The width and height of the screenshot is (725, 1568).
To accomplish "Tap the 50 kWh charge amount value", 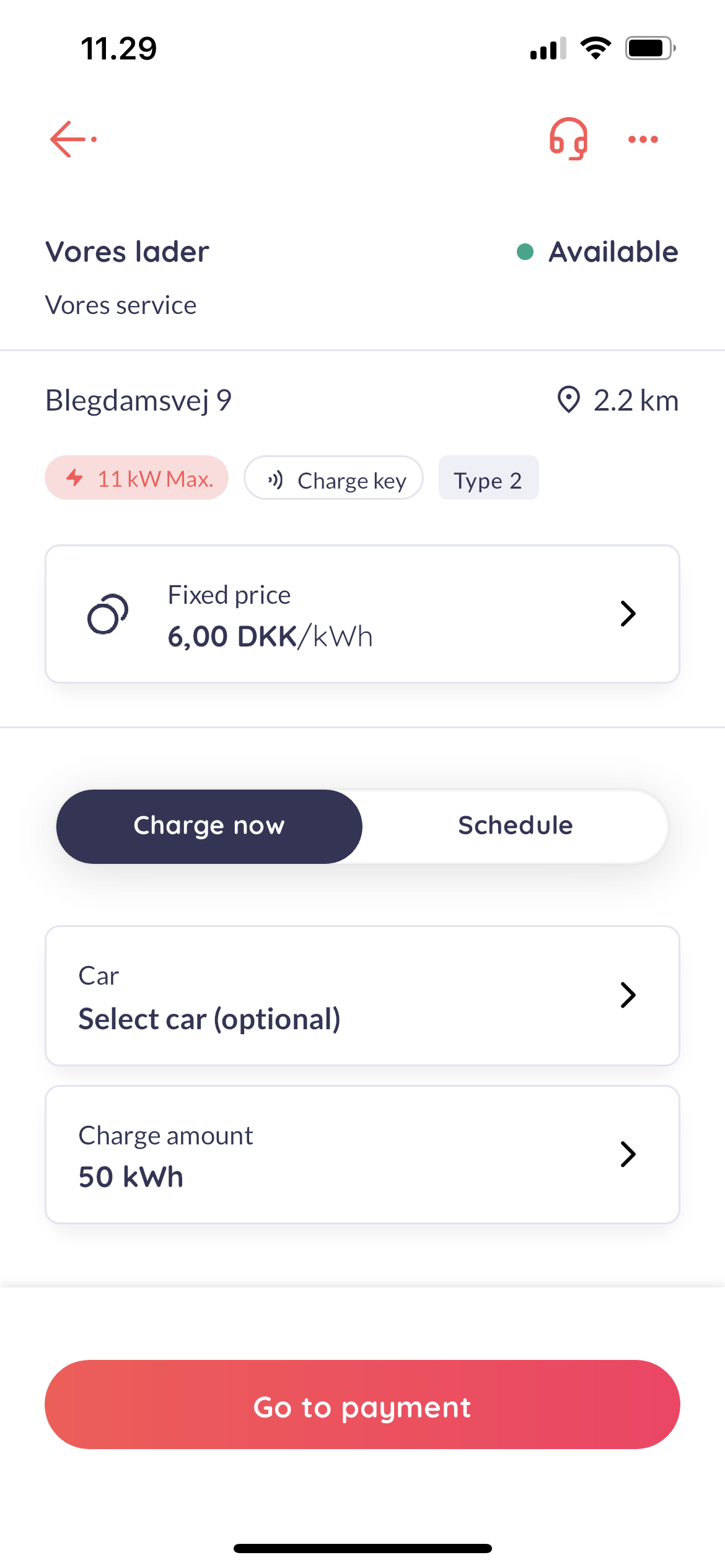I will tap(131, 1177).
